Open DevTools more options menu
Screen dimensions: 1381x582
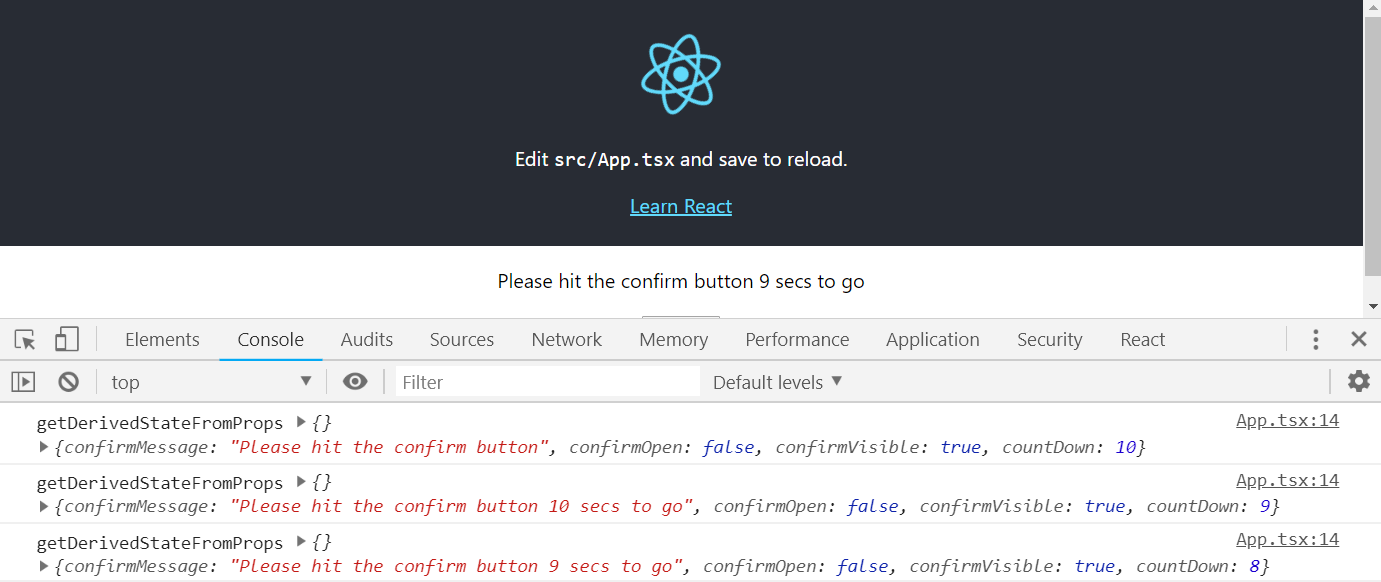(1316, 339)
